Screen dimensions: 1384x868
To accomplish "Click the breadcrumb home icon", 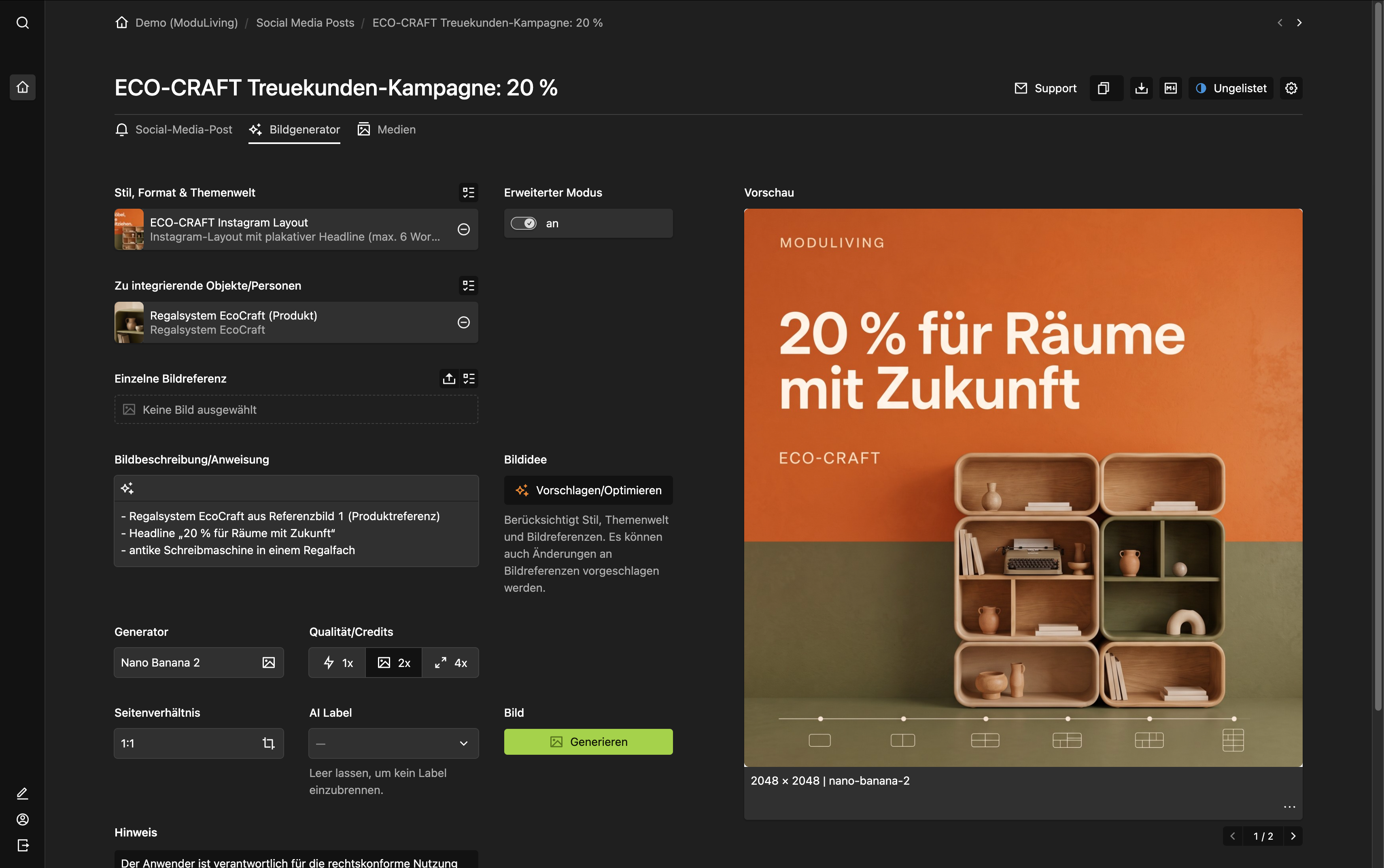I will pos(121,22).
